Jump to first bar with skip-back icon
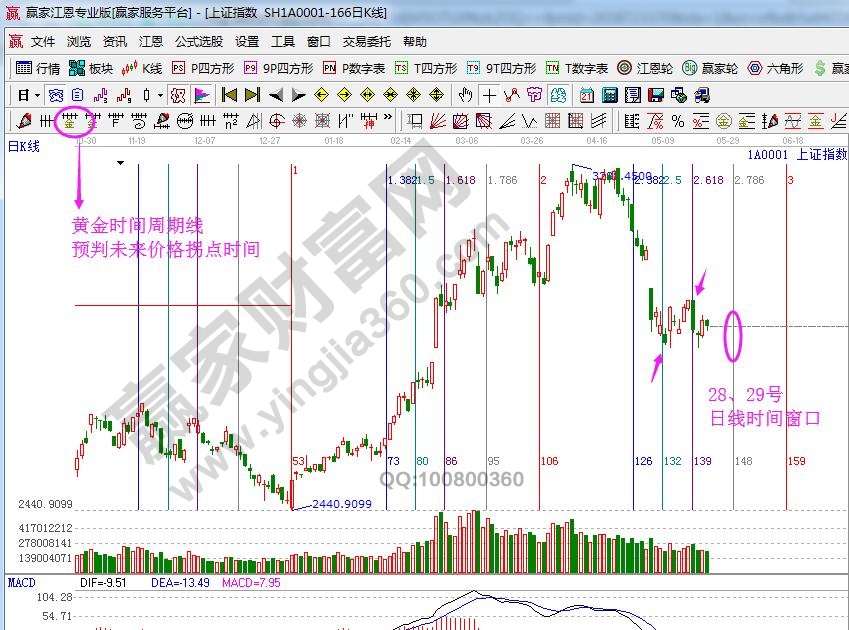This screenshot has width=849, height=630. [x=229, y=95]
